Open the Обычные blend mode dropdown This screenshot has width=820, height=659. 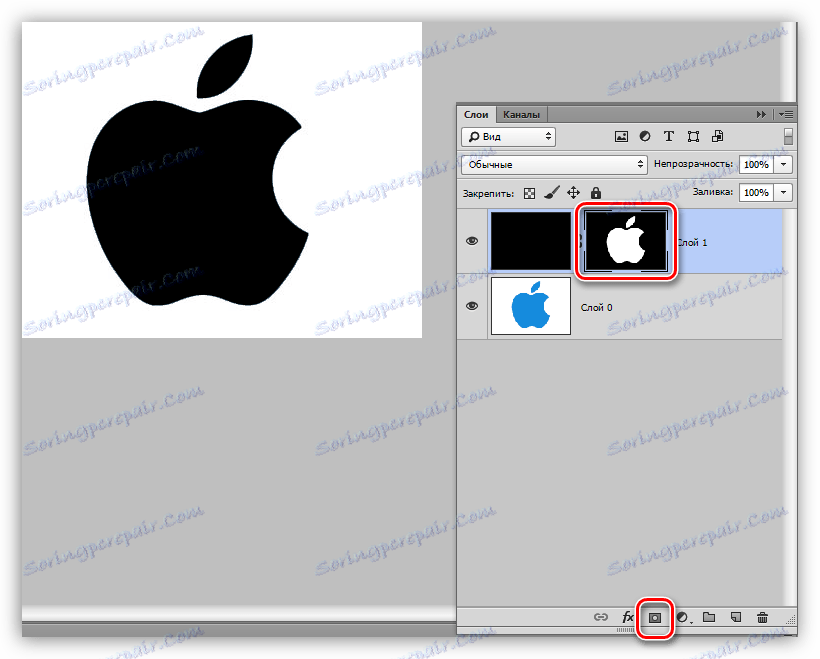(554, 165)
